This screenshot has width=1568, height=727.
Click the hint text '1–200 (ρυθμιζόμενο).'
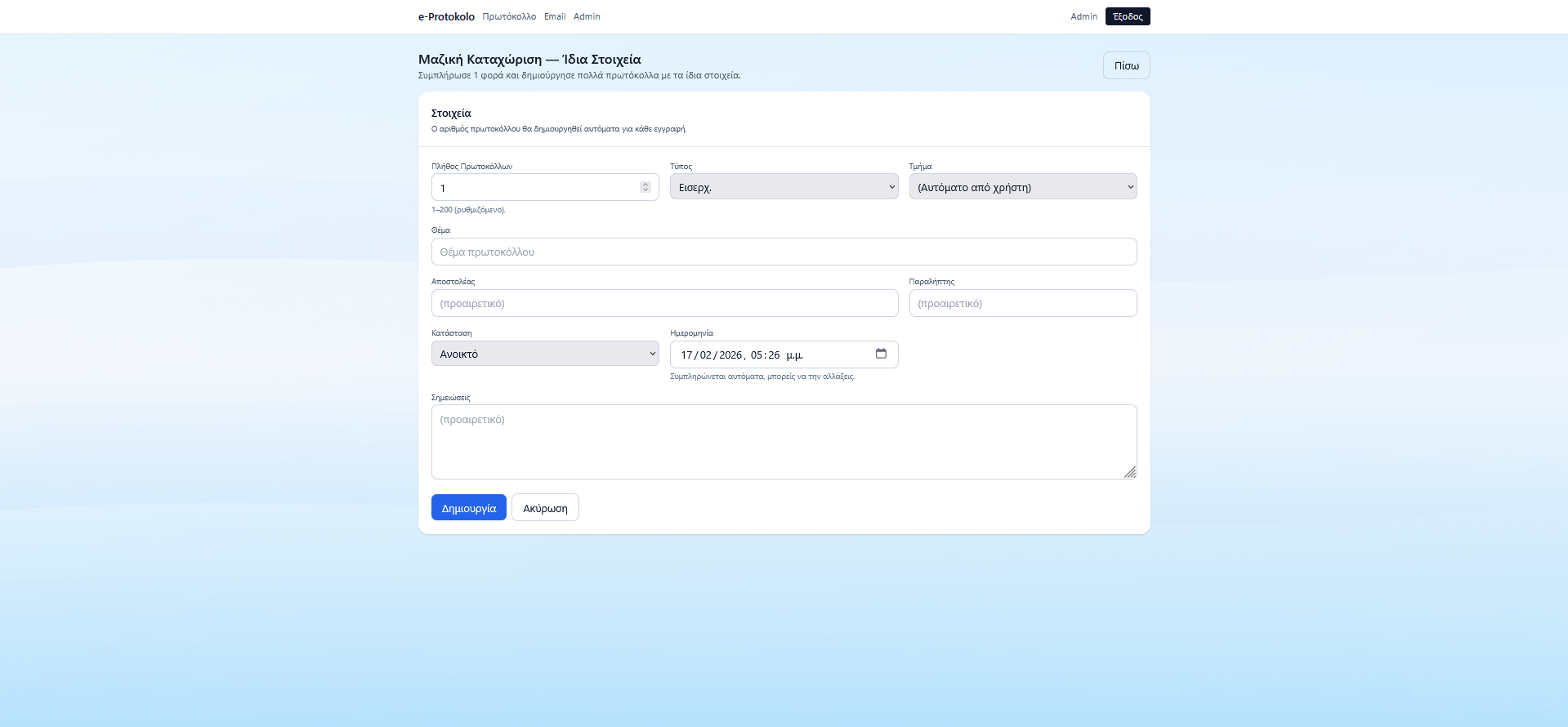[x=468, y=210]
